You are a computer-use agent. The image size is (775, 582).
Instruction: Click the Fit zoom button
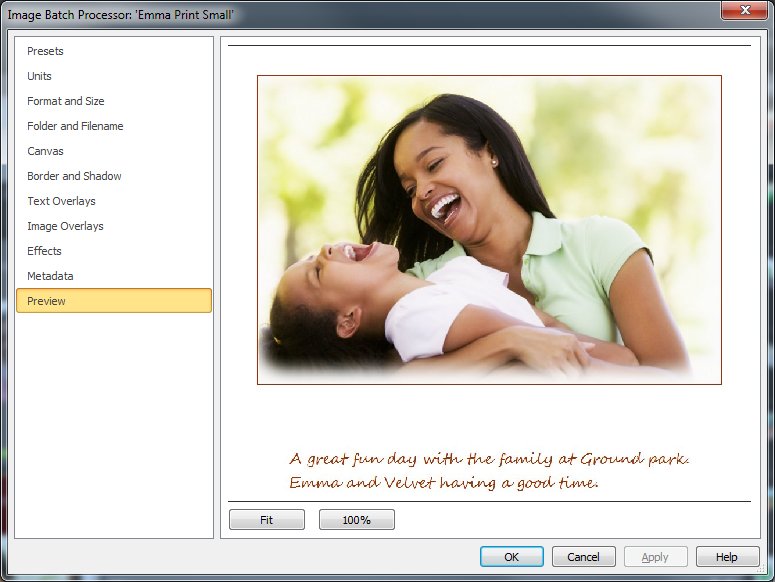267,520
